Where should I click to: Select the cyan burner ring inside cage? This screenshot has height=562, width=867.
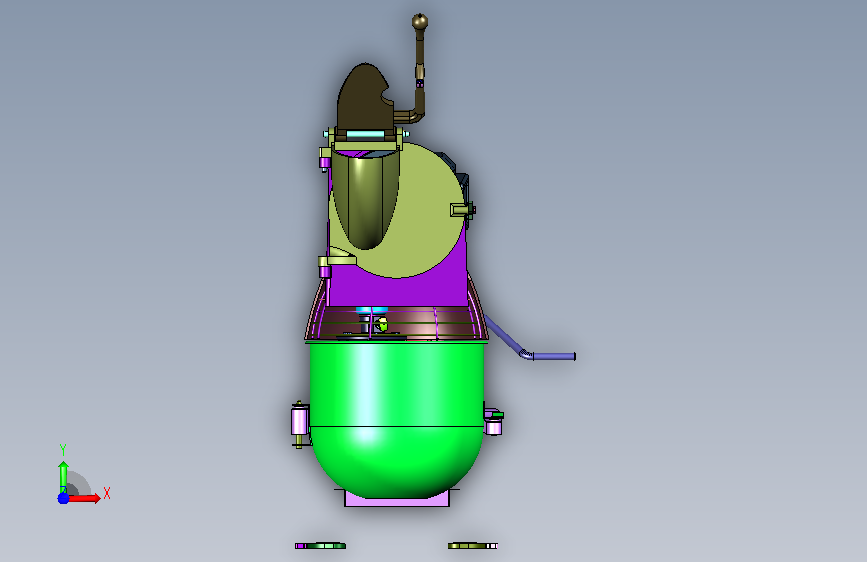[371, 310]
